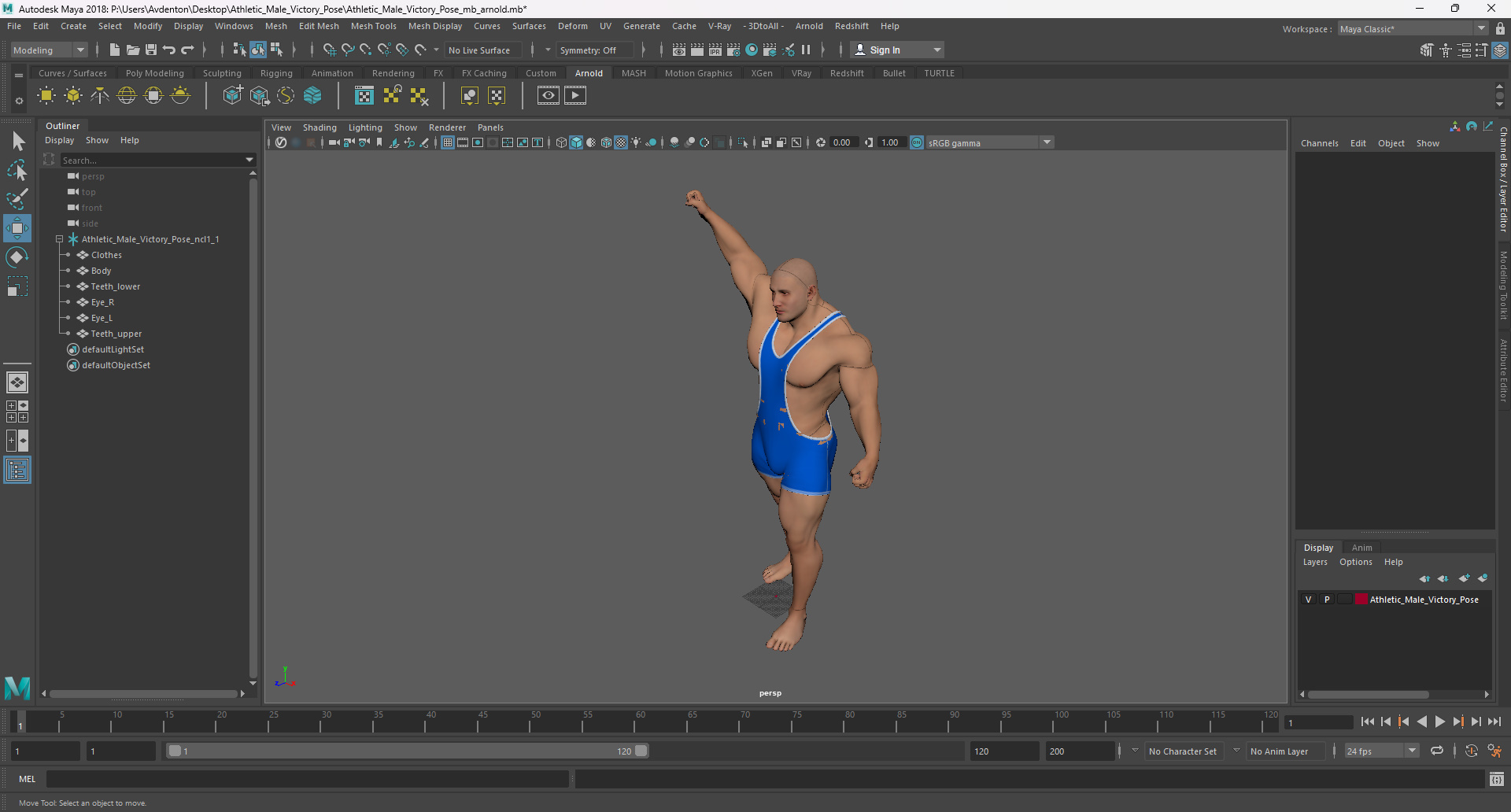The width and height of the screenshot is (1511, 812).
Task: Activate the Lasso select tool
Action: tap(17, 170)
